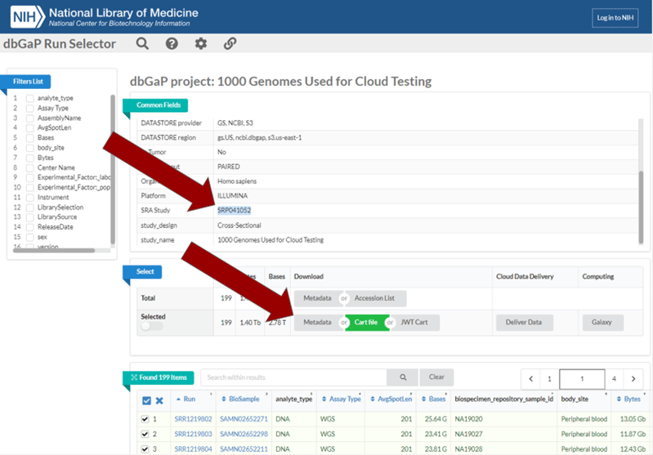The image size is (653, 455).
Task: Sort table by Bytes column
Action: (629, 399)
